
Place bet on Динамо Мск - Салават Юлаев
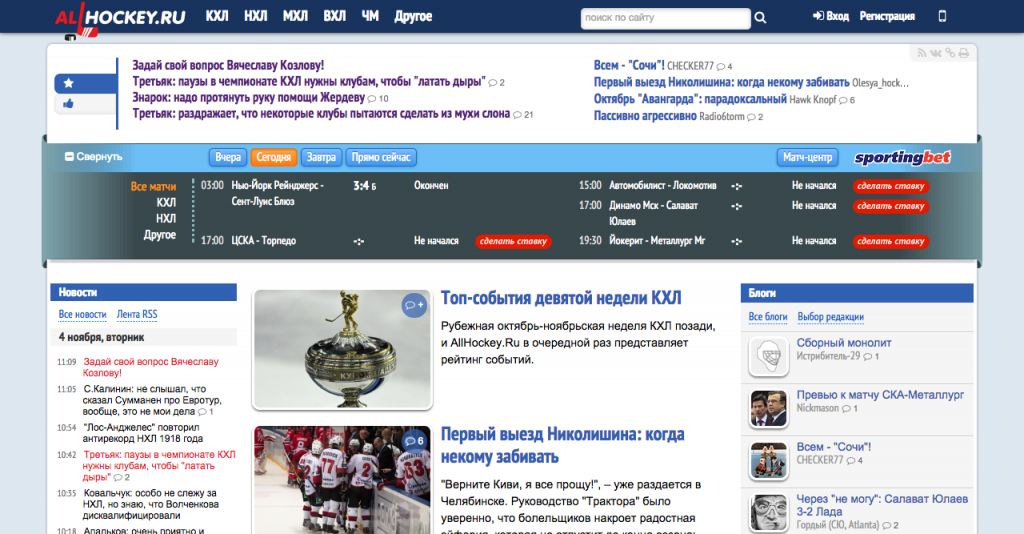[891, 206]
